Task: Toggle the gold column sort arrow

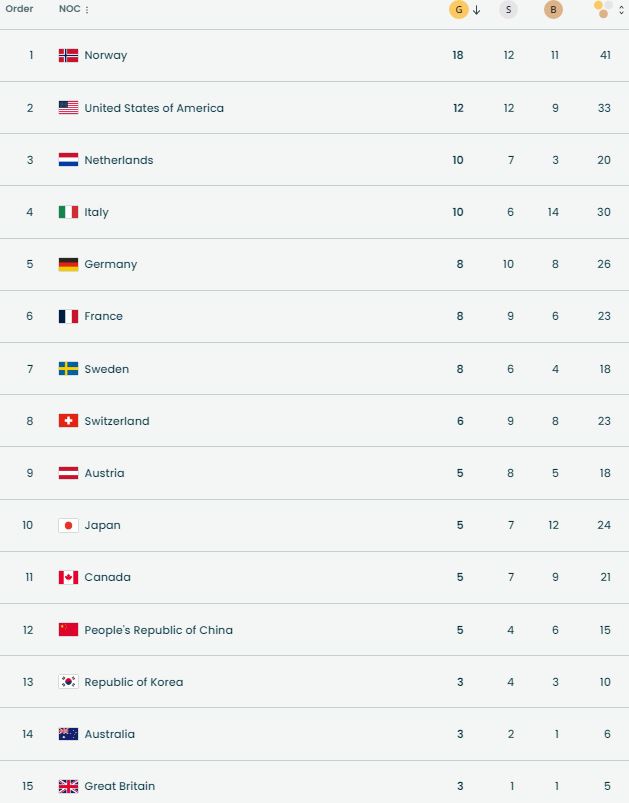Action: tap(477, 10)
